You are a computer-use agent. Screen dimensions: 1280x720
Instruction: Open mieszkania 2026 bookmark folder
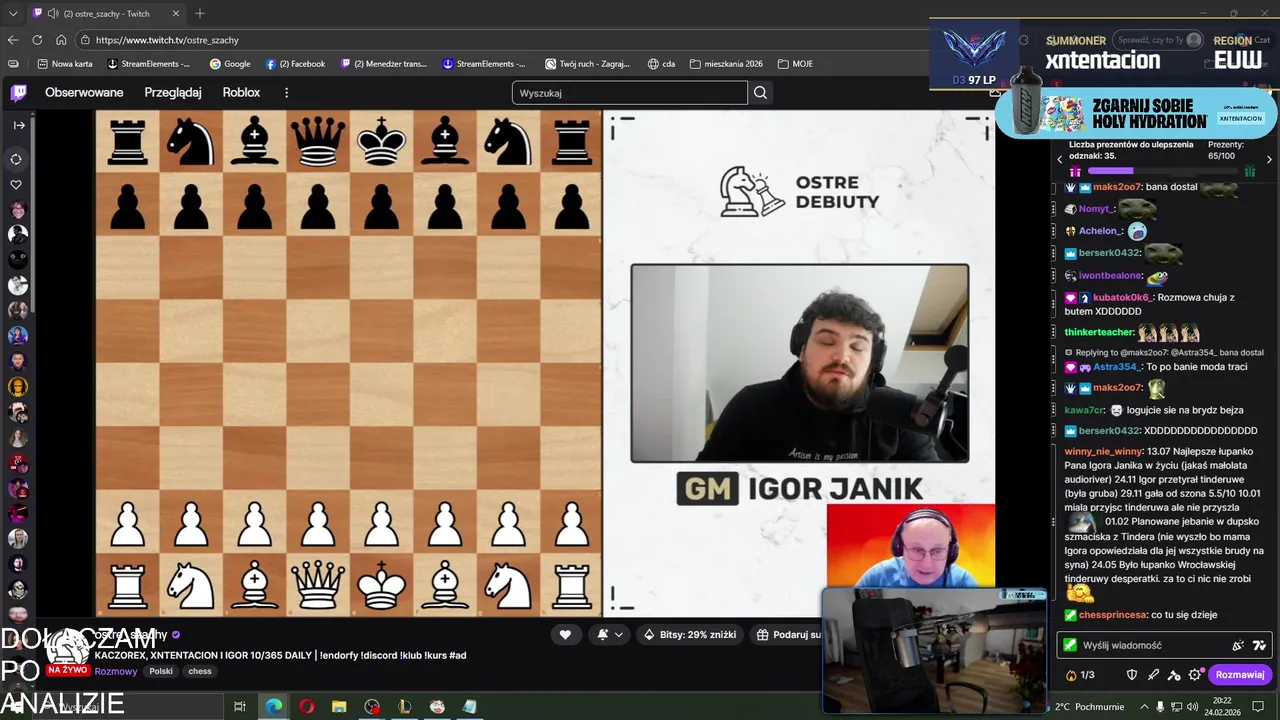click(726, 64)
